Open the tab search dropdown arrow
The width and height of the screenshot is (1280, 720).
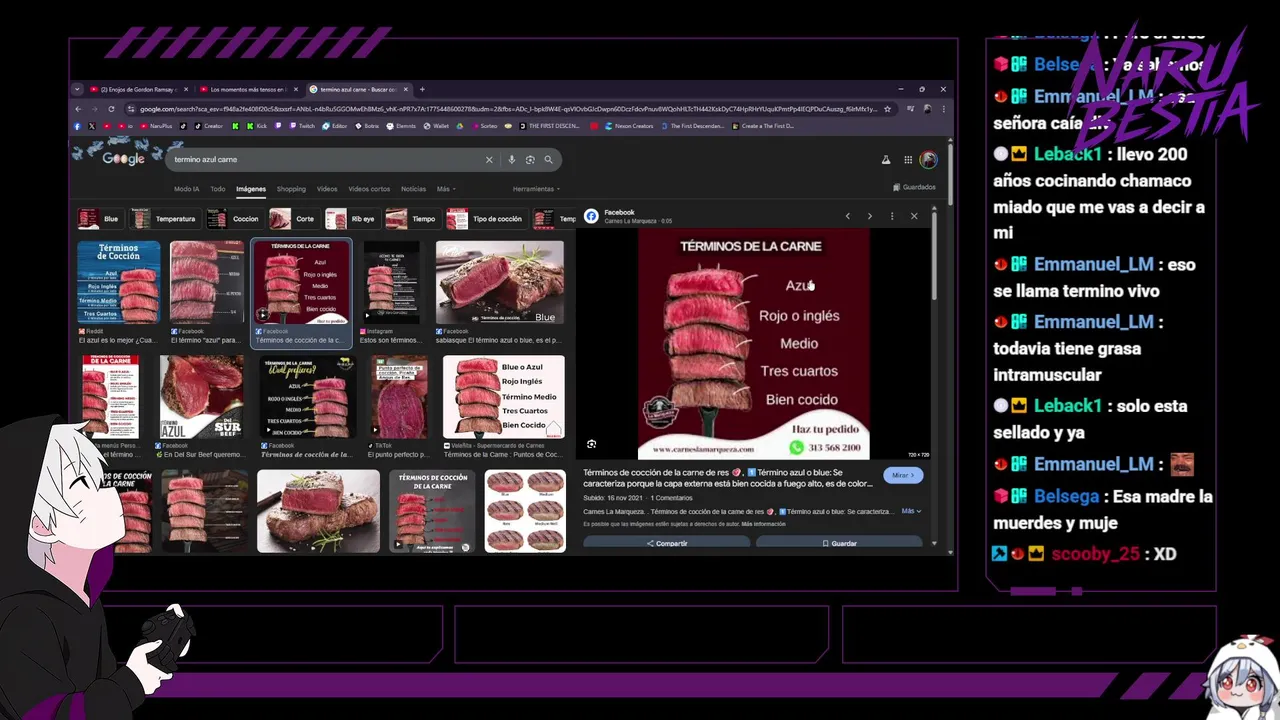[x=77, y=89]
